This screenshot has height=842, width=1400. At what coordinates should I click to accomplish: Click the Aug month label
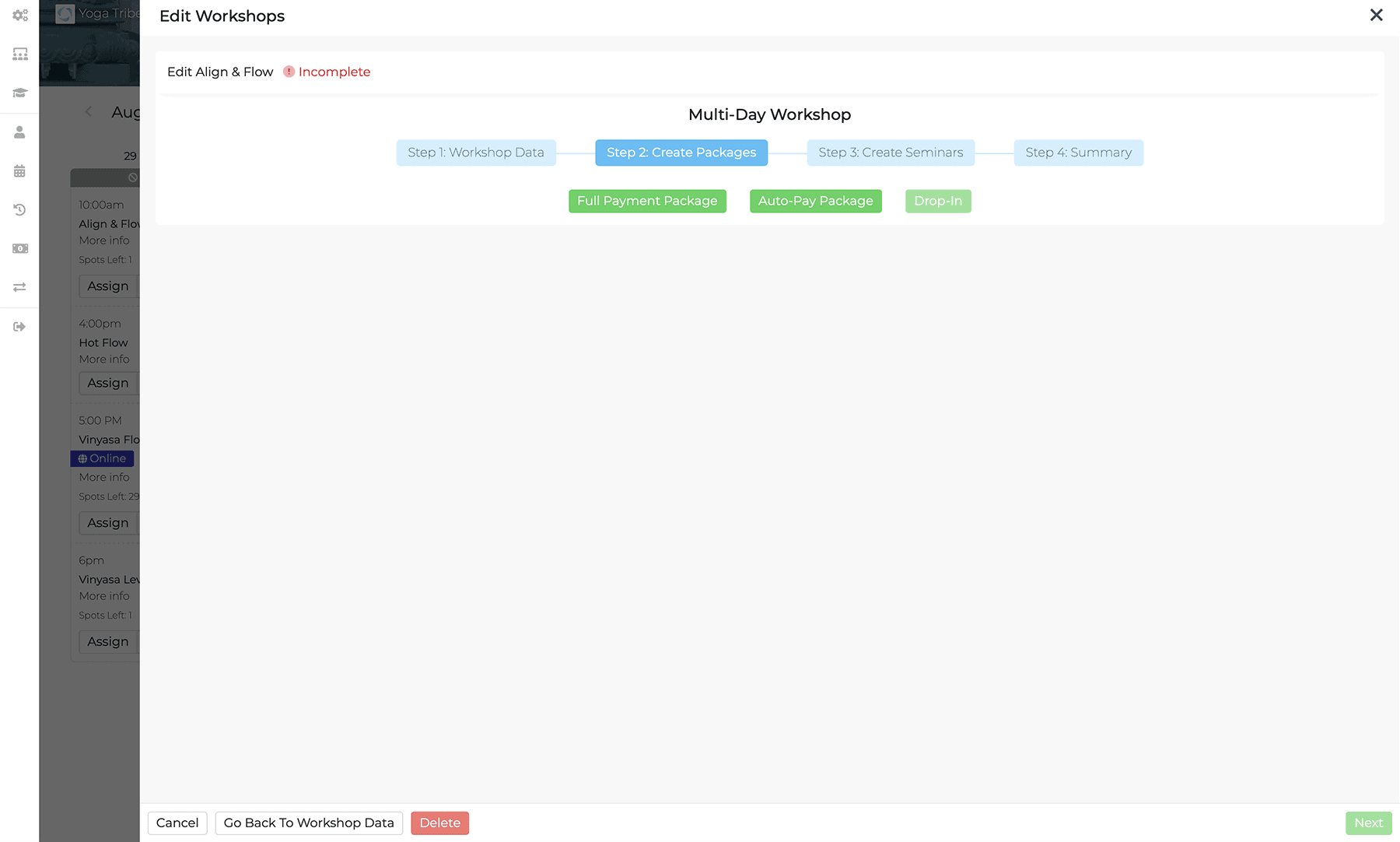point(125,112)
